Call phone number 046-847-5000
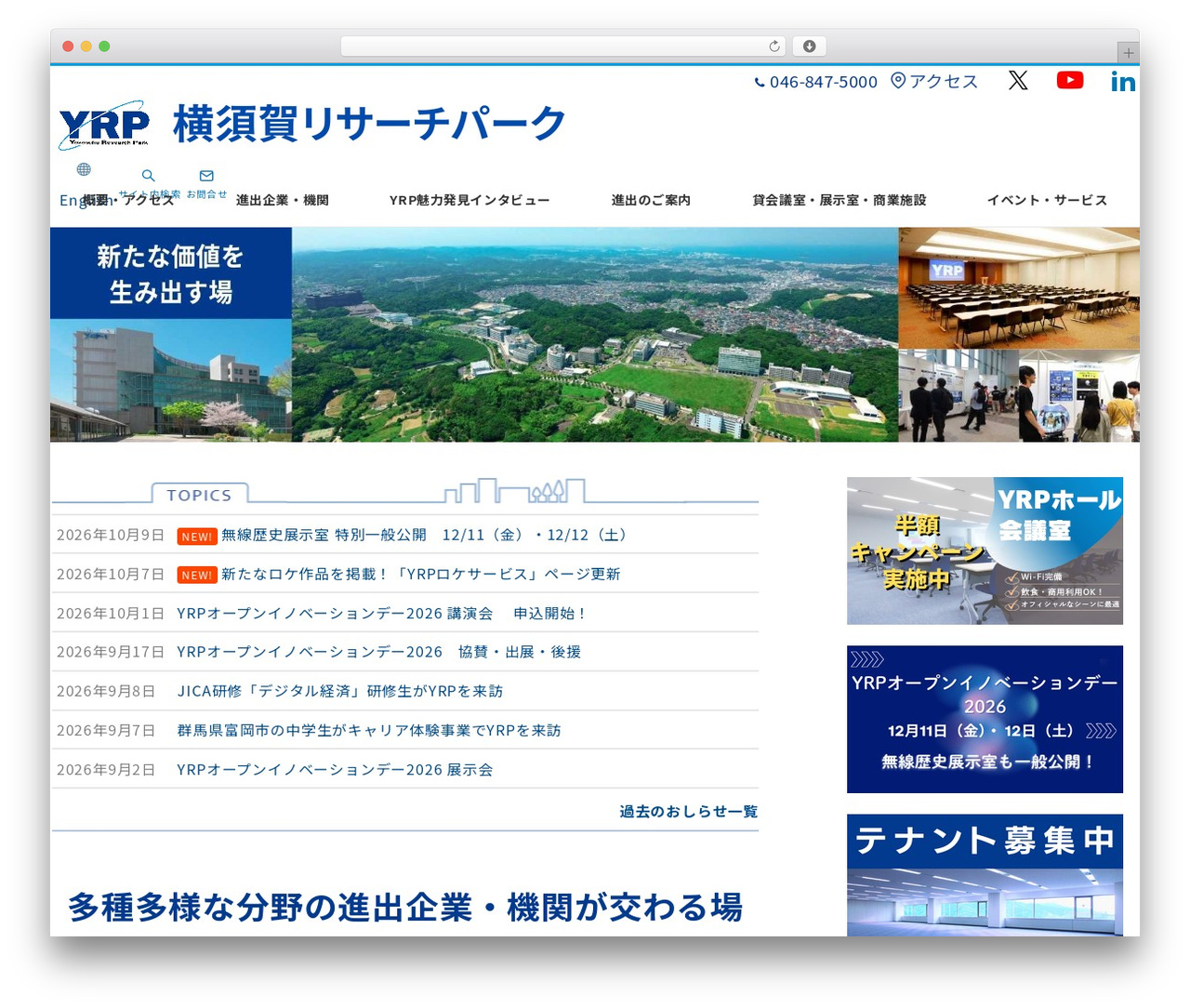1190x1008 pixels. pyautogui.click(x=824, y=83)
